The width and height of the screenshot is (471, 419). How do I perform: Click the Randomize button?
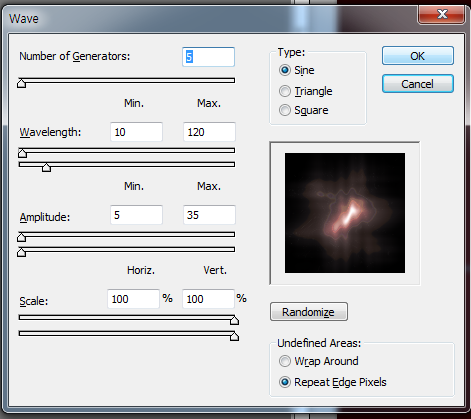(x=309, y=312)
